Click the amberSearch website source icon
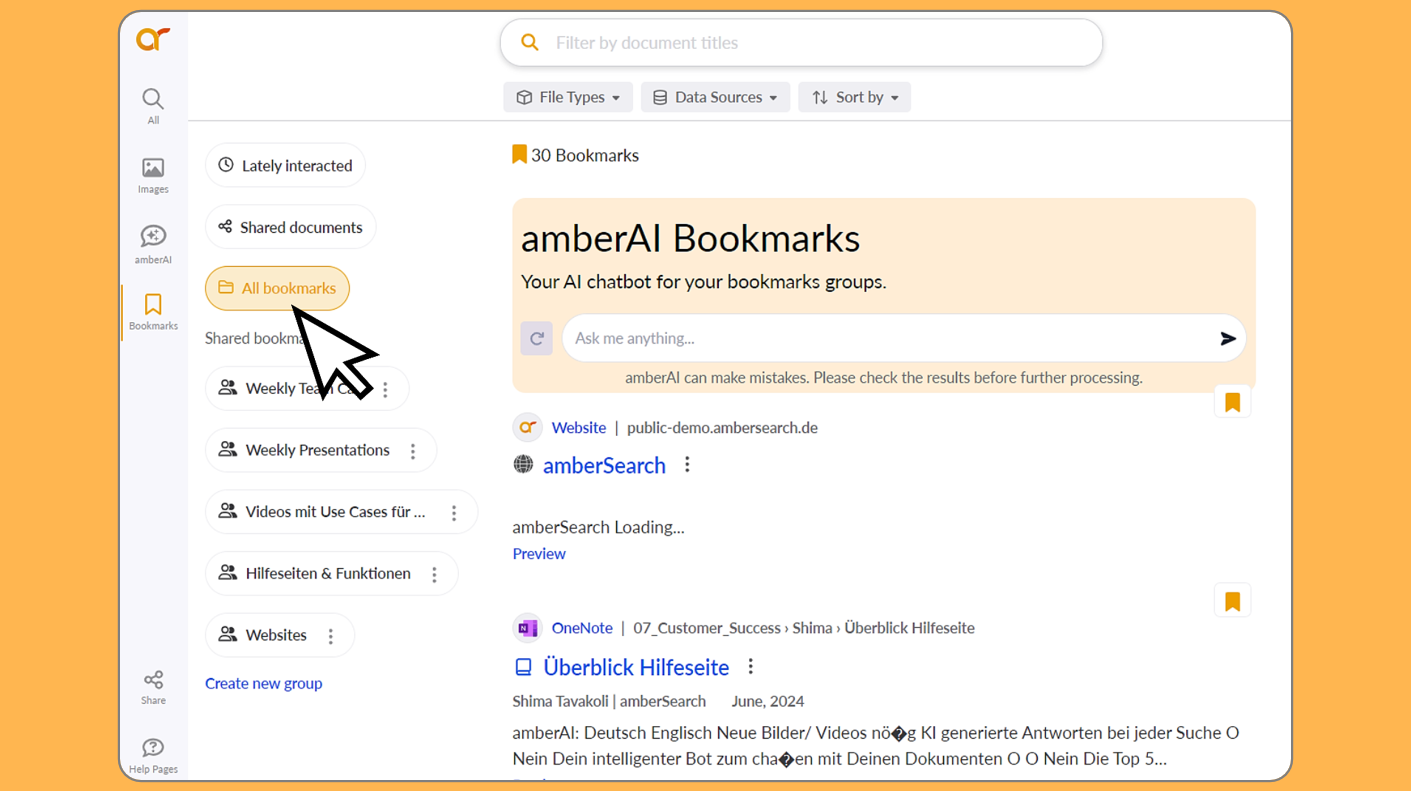The image size is (1411, 791). [527, 427]
